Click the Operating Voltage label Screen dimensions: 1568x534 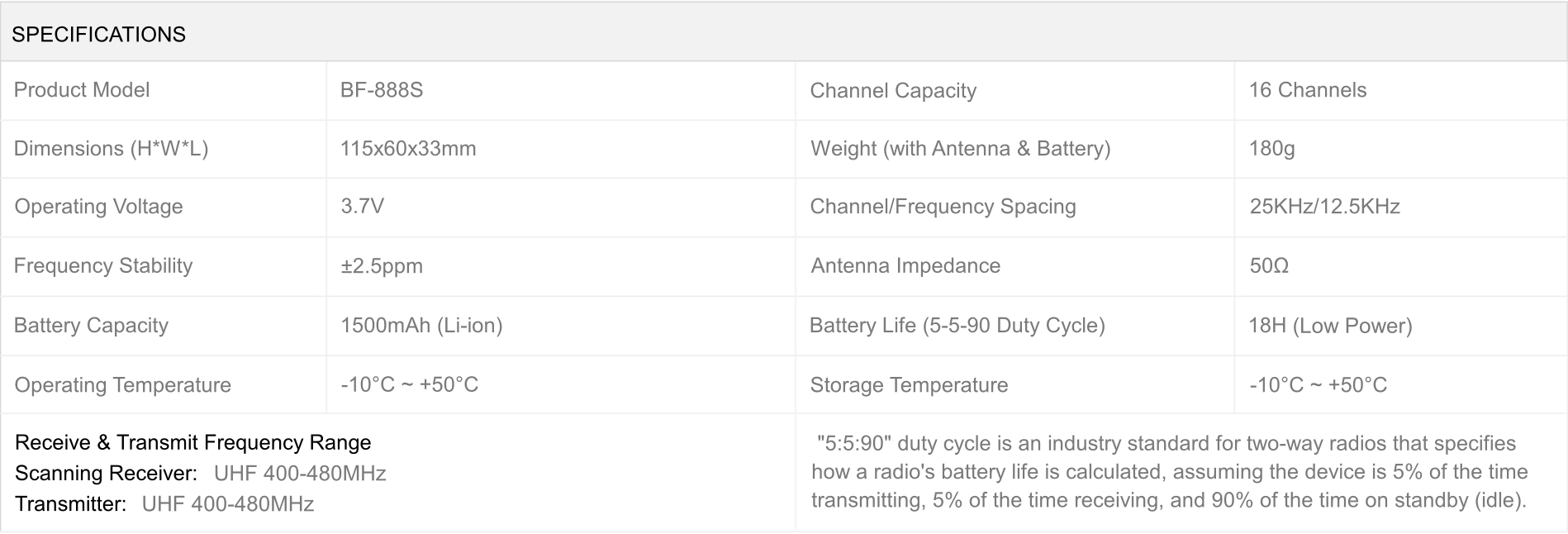tap(98, 207)
